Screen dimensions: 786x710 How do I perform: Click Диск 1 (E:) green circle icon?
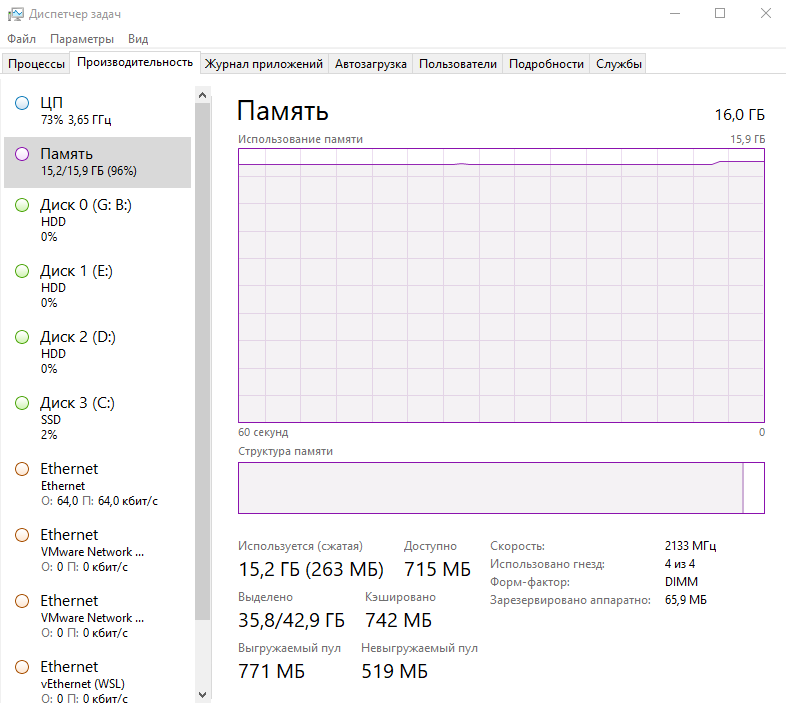point(22,271)
